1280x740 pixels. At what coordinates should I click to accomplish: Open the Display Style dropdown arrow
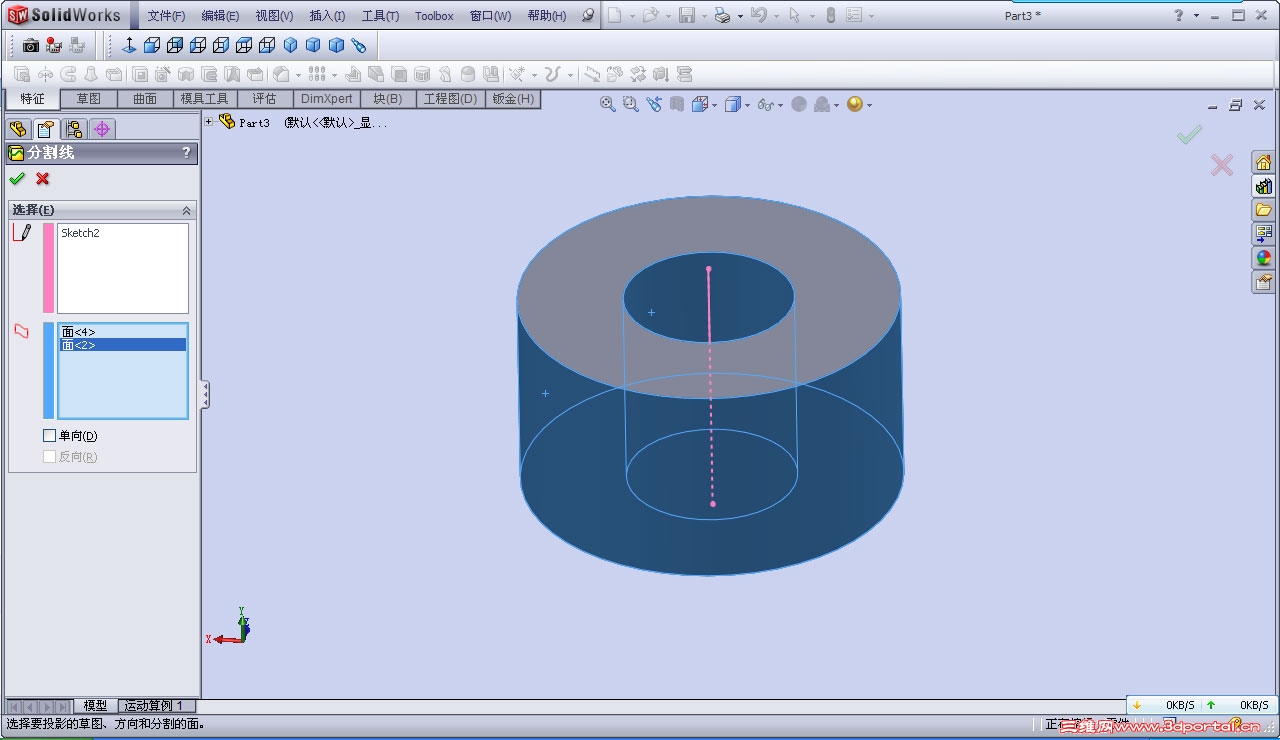[x=746, y=104]
